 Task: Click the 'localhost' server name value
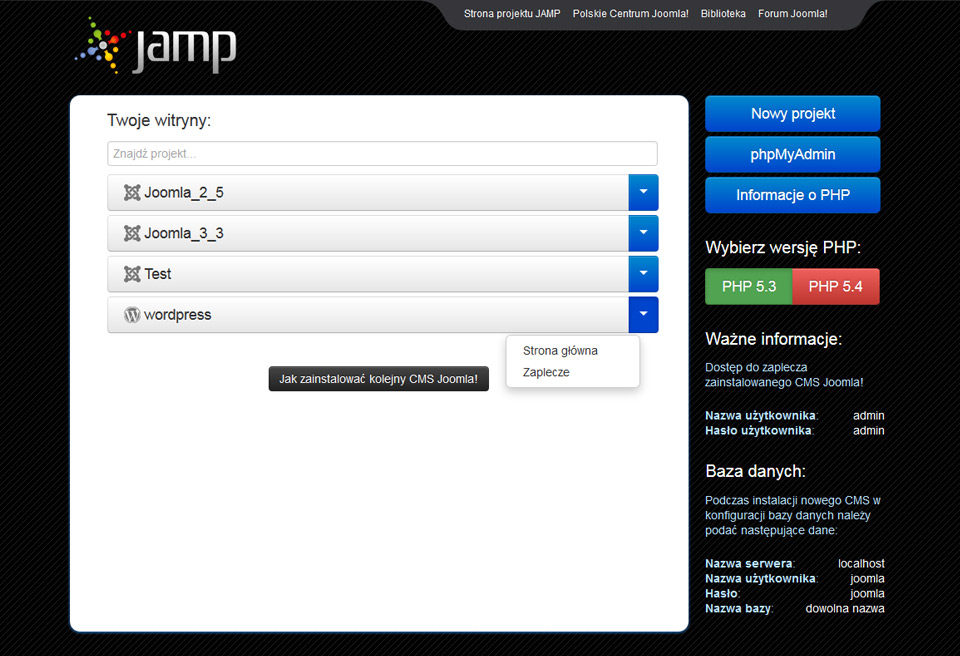click(861, 564)
